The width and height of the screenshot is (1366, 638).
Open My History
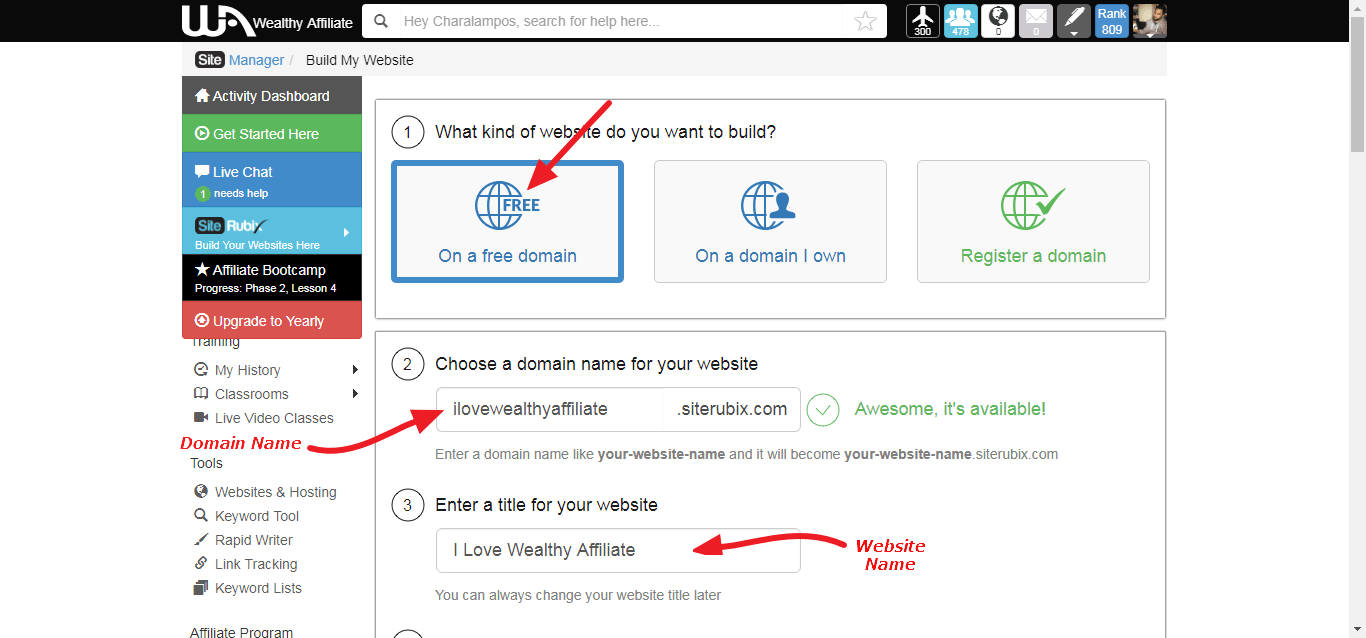coord(247,370)
